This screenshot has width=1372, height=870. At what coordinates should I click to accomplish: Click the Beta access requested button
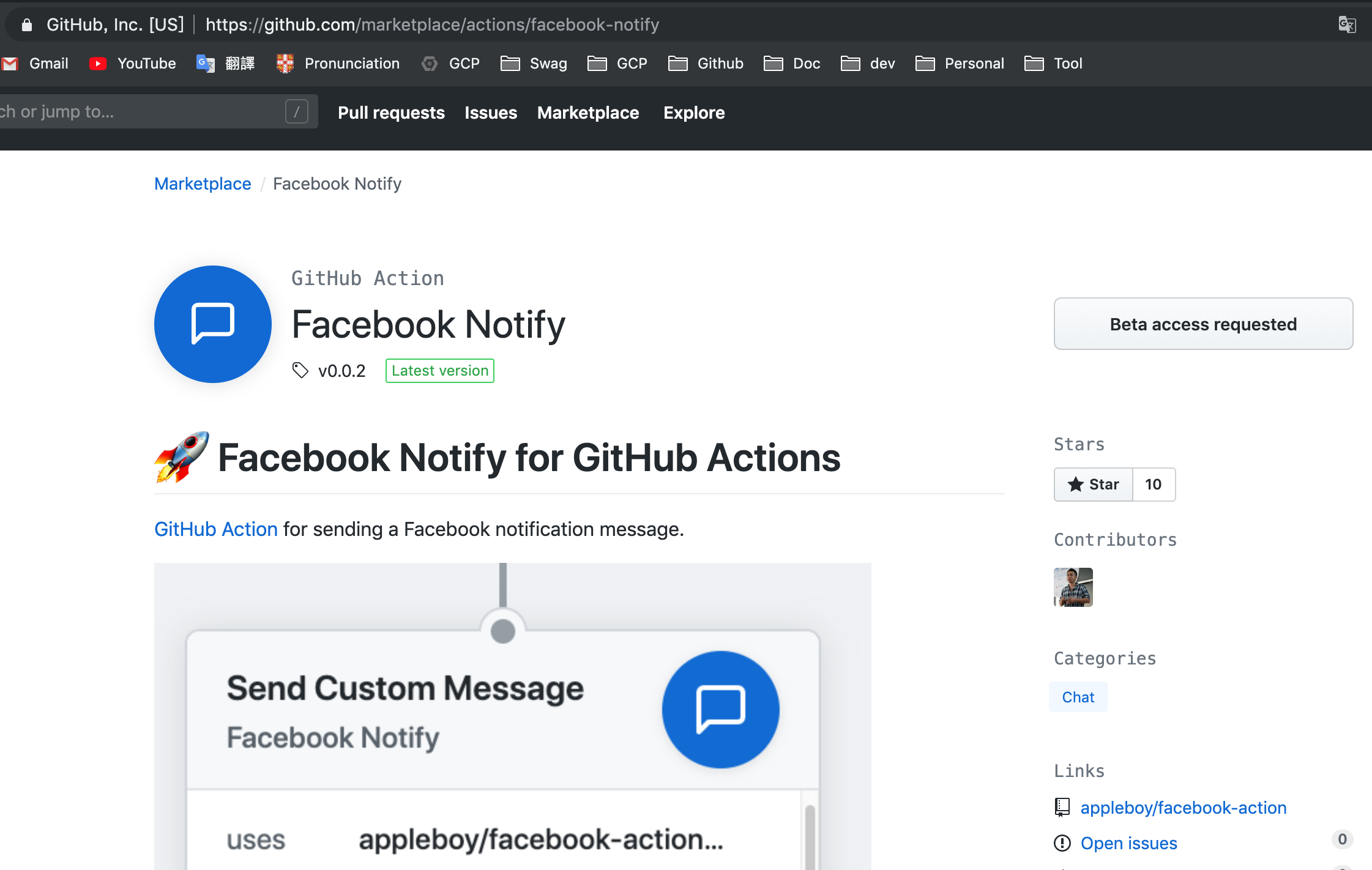[1203, 324]
